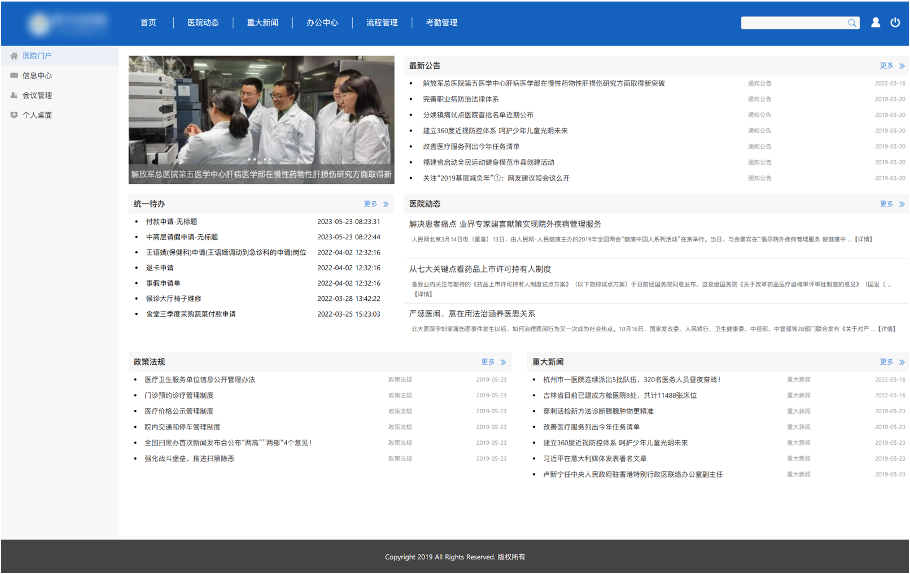Open the 重大新闻 top menu
Image resolution: width=910 pixels, height=574 pixels.
263,23
